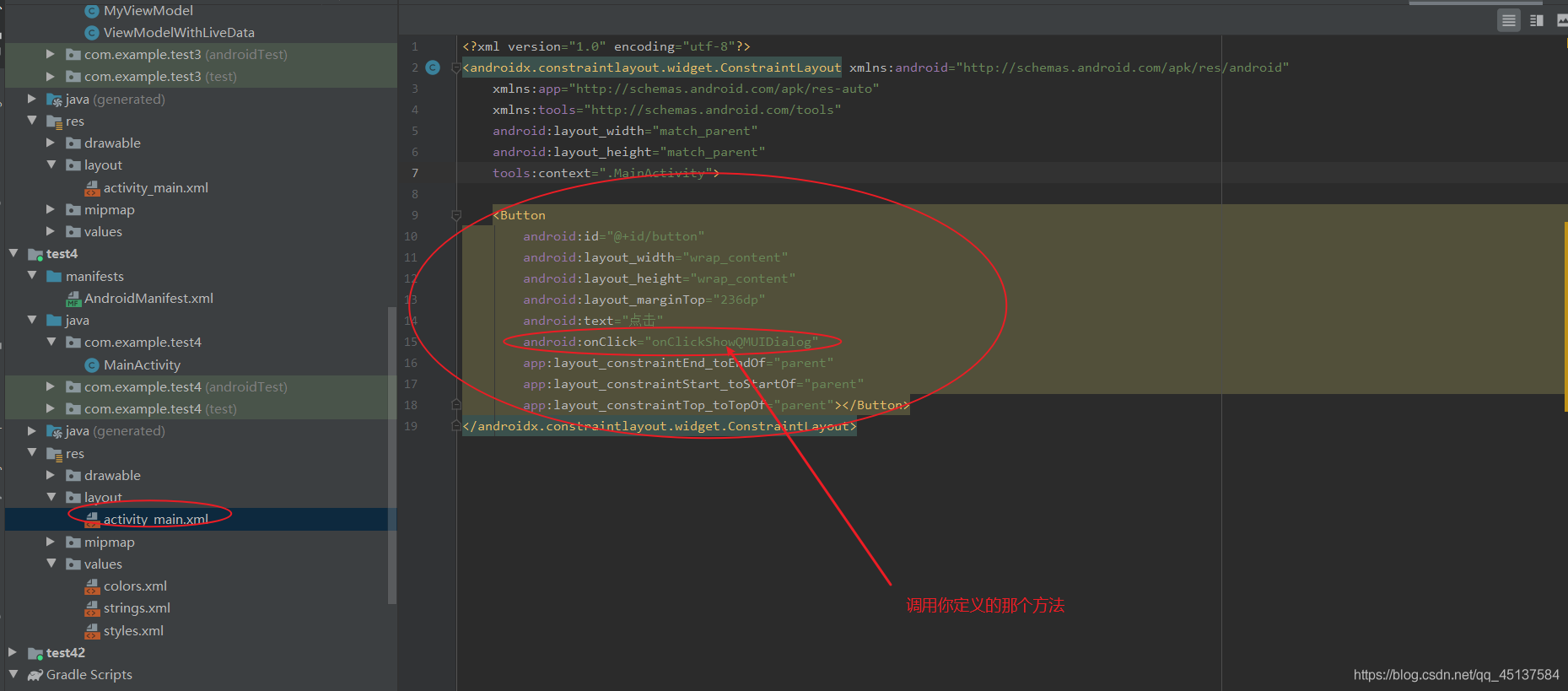
Task: Collapse the manifests folder
Action: [31, 276]
